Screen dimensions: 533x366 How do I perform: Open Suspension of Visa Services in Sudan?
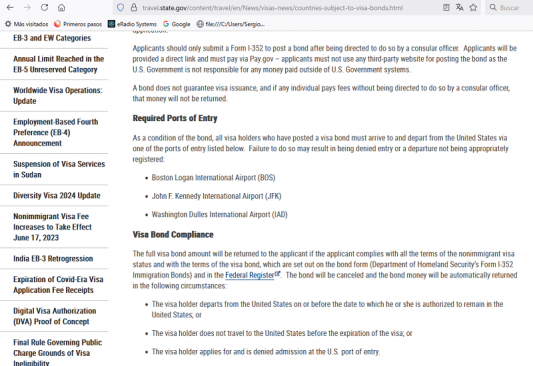(x=59, y=169)
